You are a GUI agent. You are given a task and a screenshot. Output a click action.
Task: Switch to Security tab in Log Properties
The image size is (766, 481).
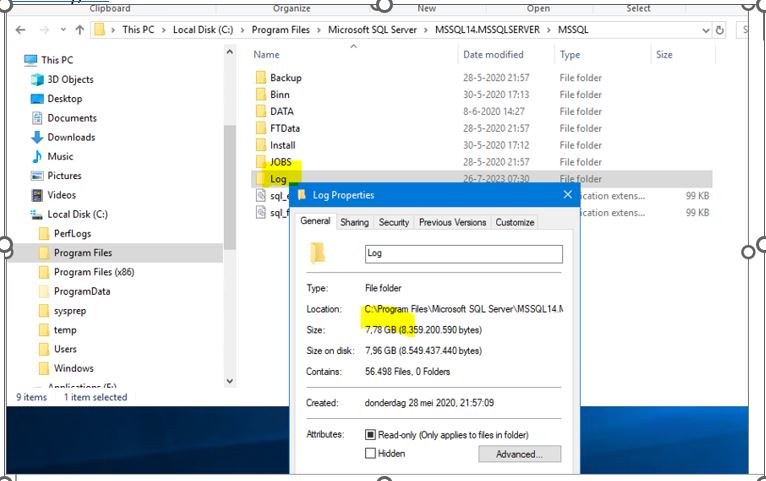pyautogui.click(x=394, y=223)
